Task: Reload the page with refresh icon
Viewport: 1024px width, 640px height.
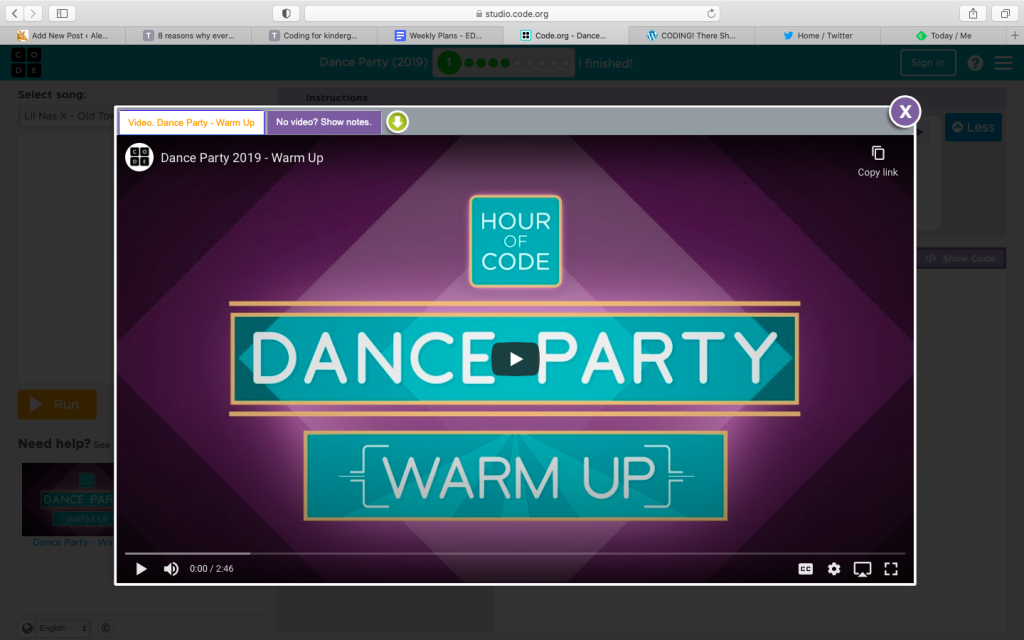Action: coord(711,13)
